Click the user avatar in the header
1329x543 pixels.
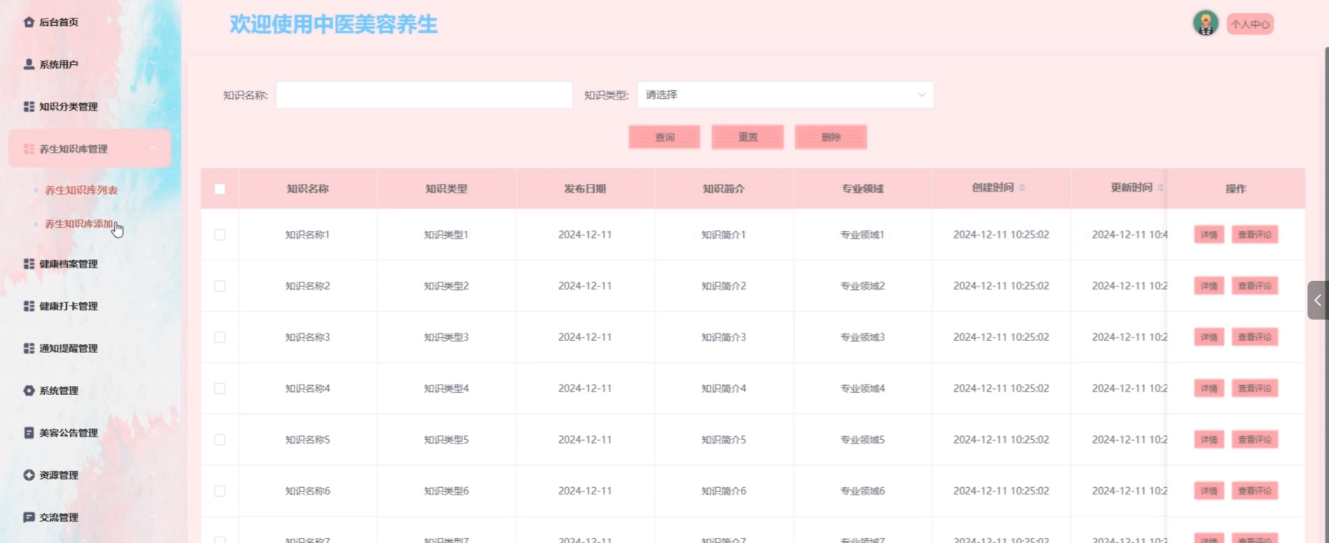coord(1206,23)
